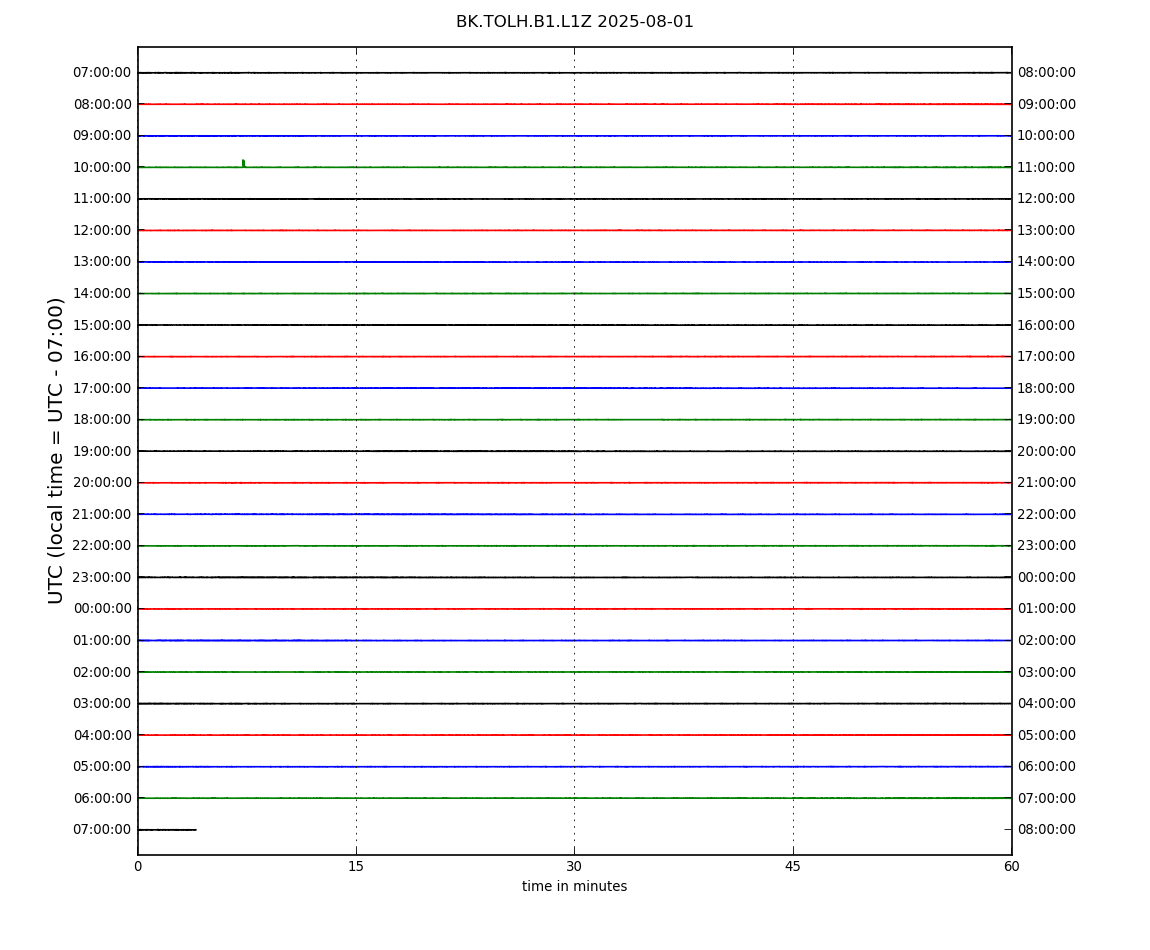Click right-axis end time label 20:00:00
This screenshot has width=1150, height=950.
1047,451
